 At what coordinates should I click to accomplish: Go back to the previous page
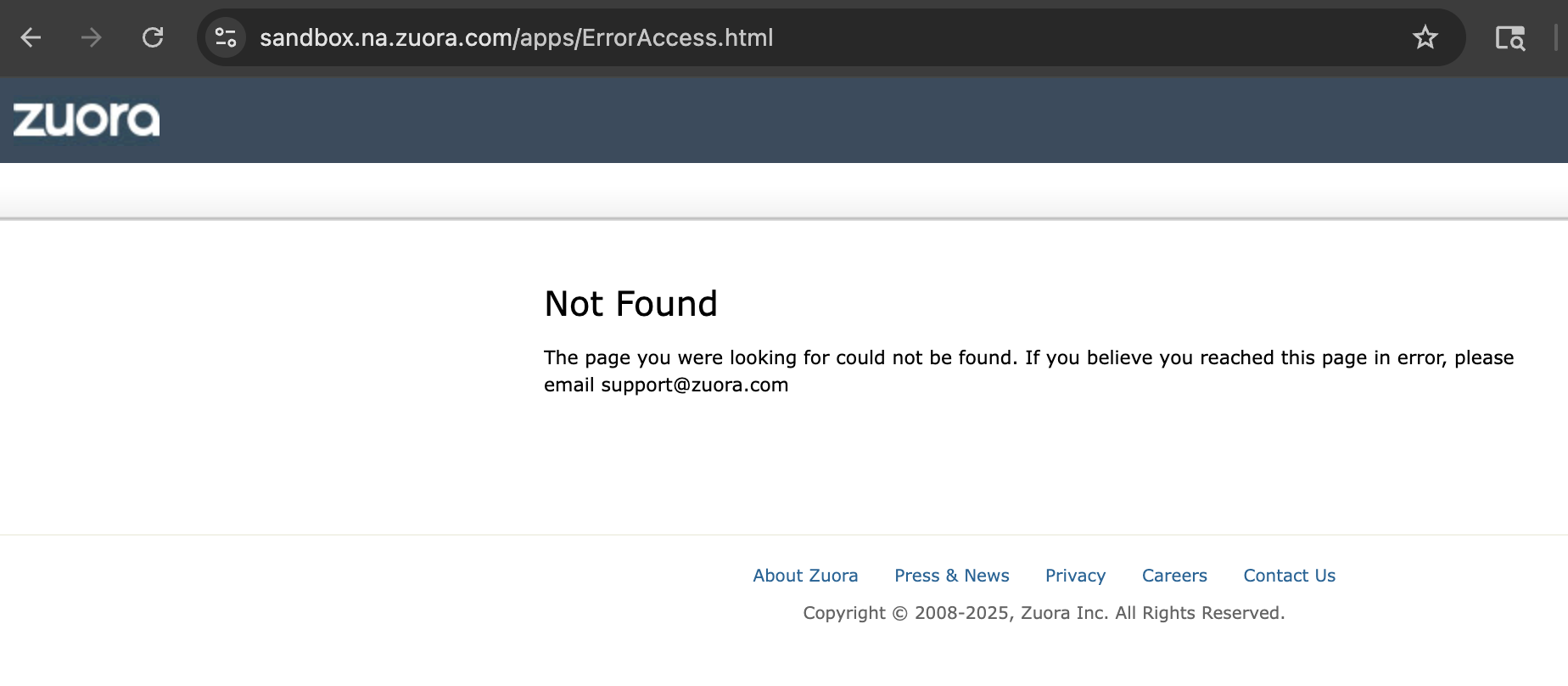coord(31,37)
